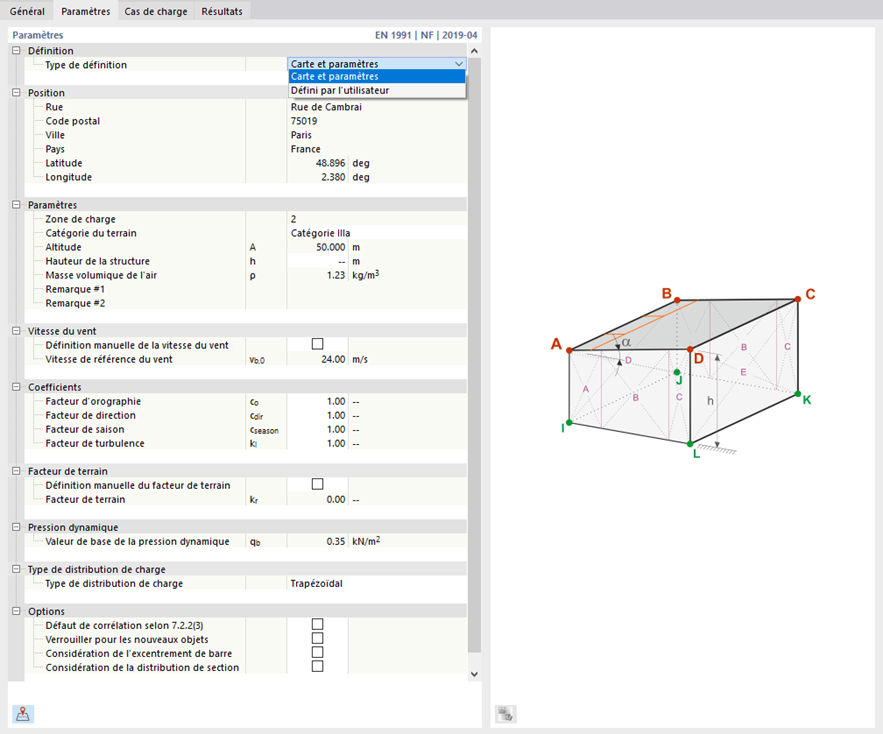The height and width of the screenshot is (734, 883).
Task: Click the building diagram preview image
Action: point(683,373)
